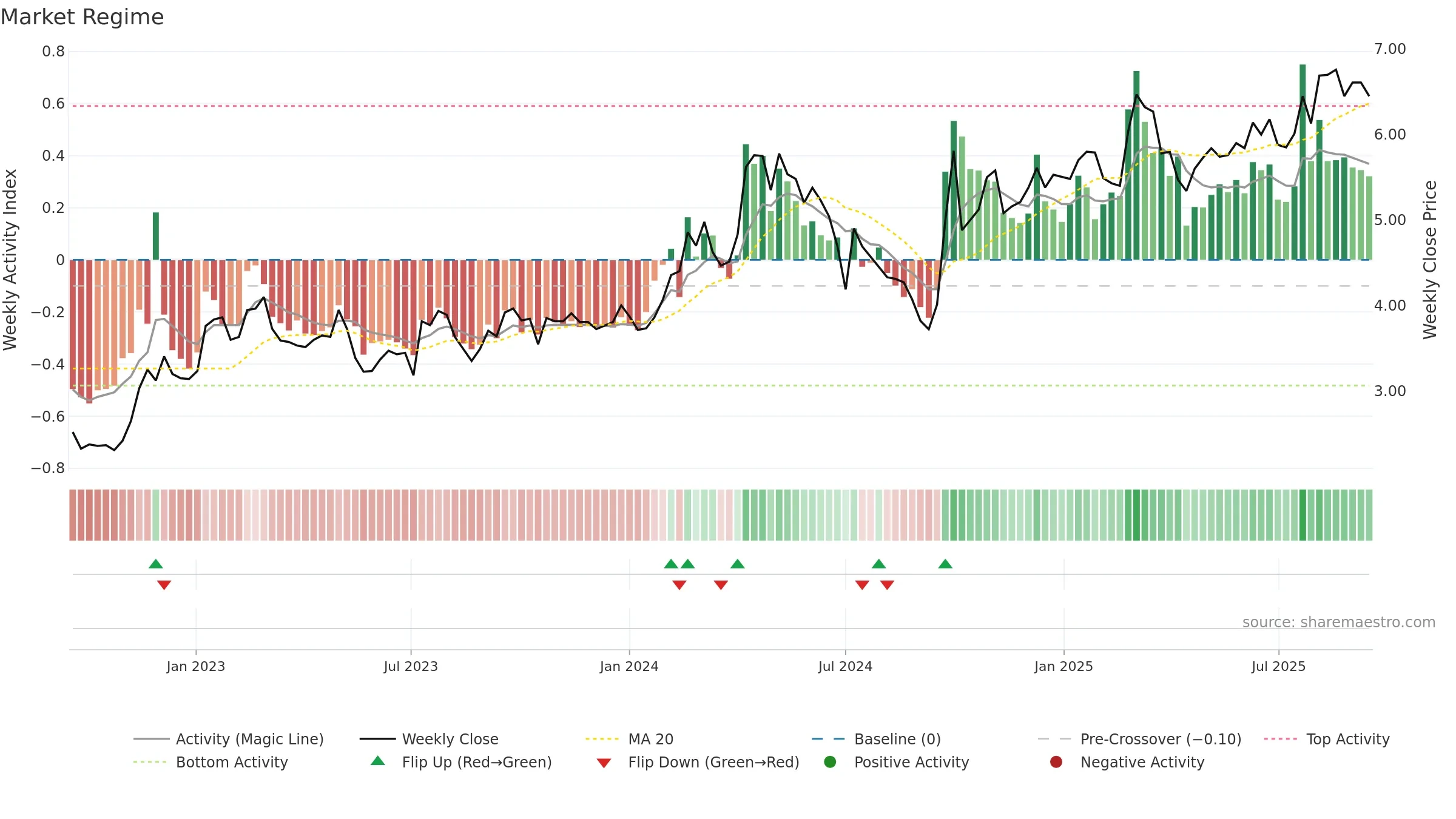This screenshot has height=819, width=1456.
Task: Click the Market Regime chart title
Action: pyautogui.click(x=82, y=17)
